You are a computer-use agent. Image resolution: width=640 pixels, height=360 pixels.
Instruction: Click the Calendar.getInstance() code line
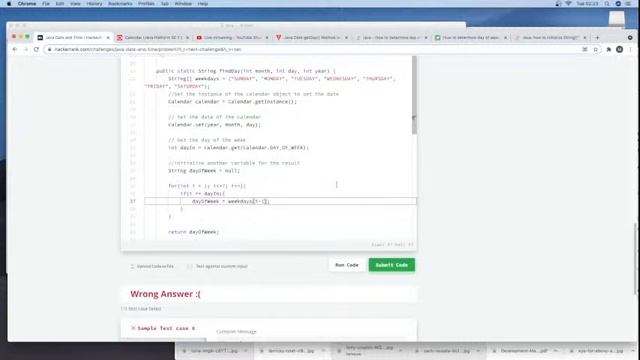pyautogui.click(x=232, y=102)
